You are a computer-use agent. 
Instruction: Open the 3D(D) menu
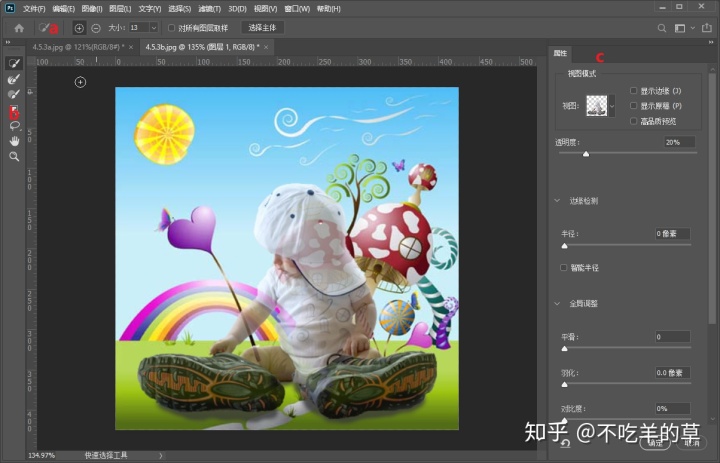point(237,9)
